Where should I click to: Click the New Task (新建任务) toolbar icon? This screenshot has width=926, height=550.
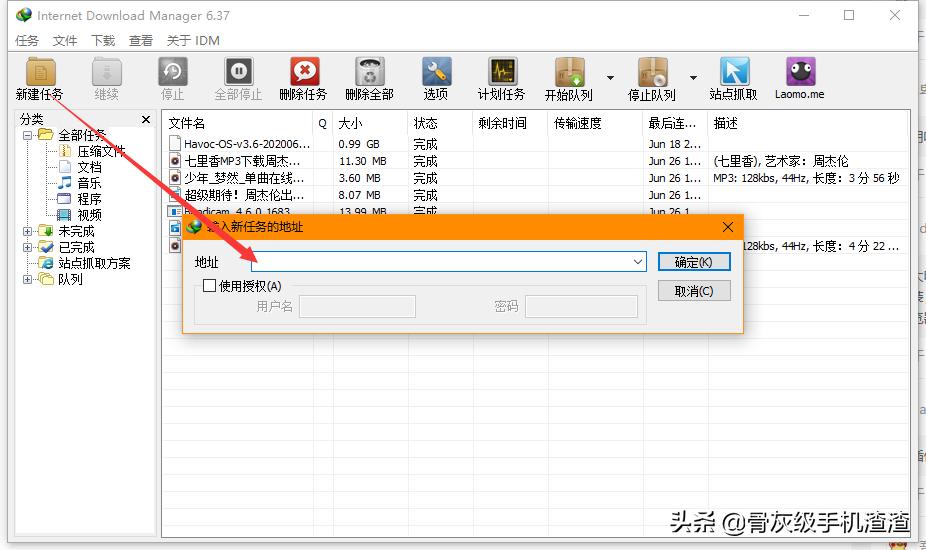coord(40,72)
